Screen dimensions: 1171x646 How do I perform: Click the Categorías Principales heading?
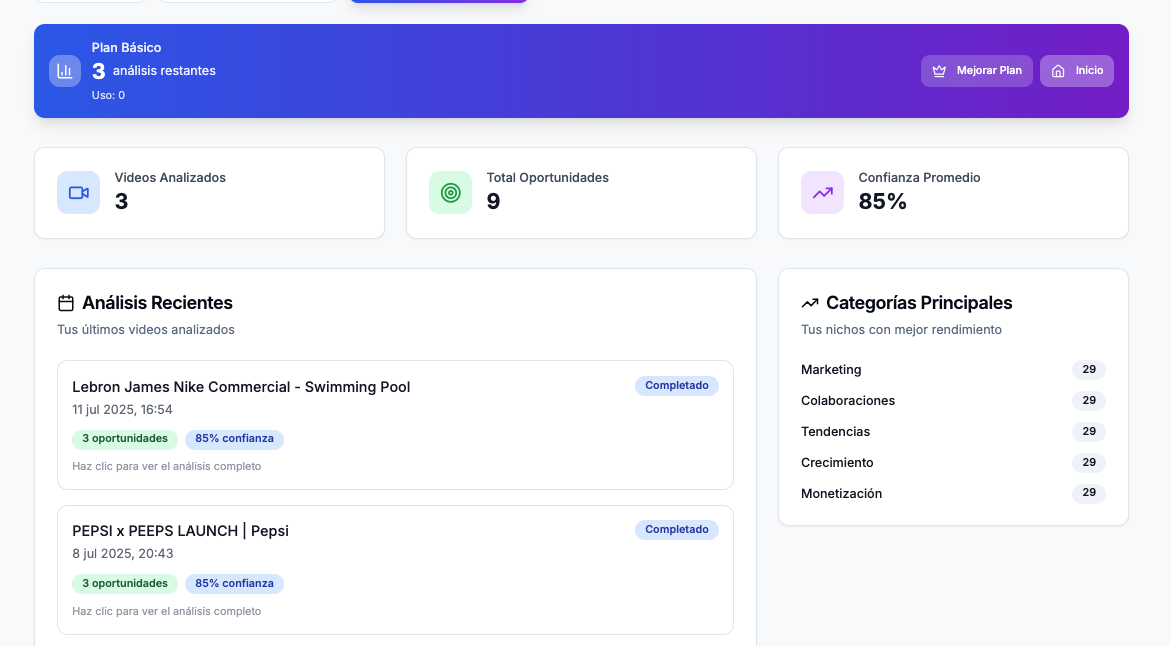(x=919, y=303)
